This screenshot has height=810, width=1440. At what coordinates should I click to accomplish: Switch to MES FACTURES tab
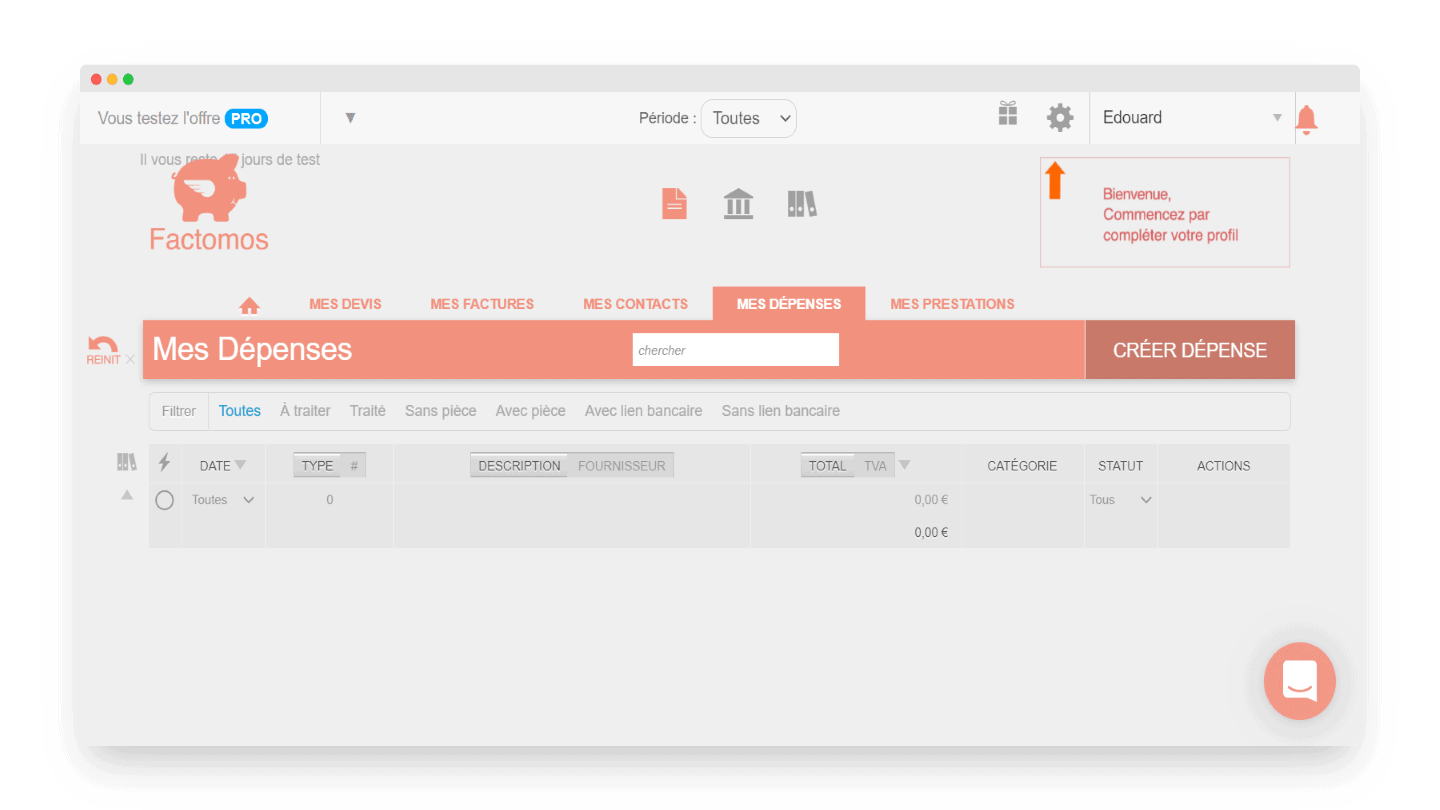coord(482,304)
